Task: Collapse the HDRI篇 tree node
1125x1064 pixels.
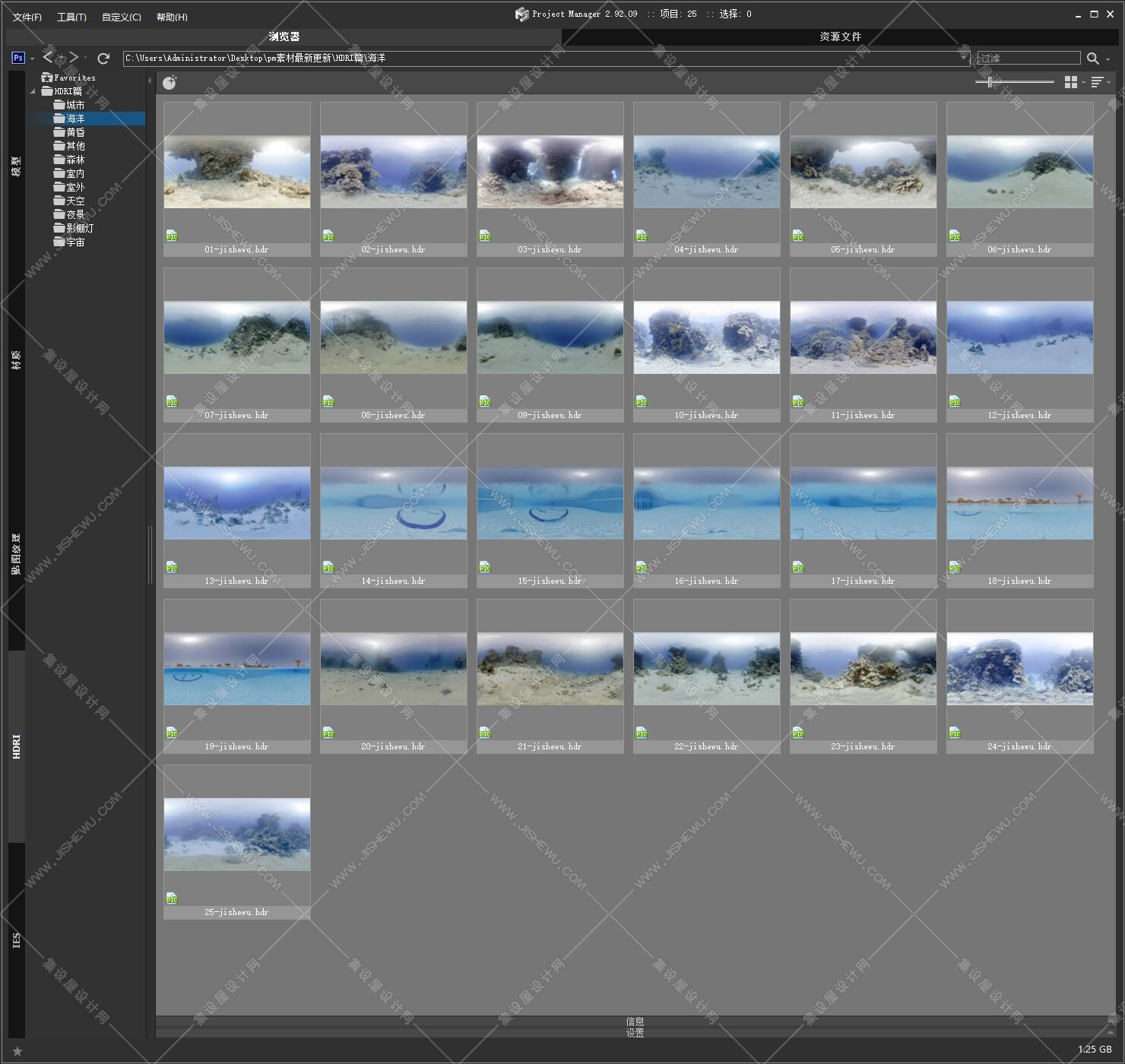Action: (x=33, y=92)
